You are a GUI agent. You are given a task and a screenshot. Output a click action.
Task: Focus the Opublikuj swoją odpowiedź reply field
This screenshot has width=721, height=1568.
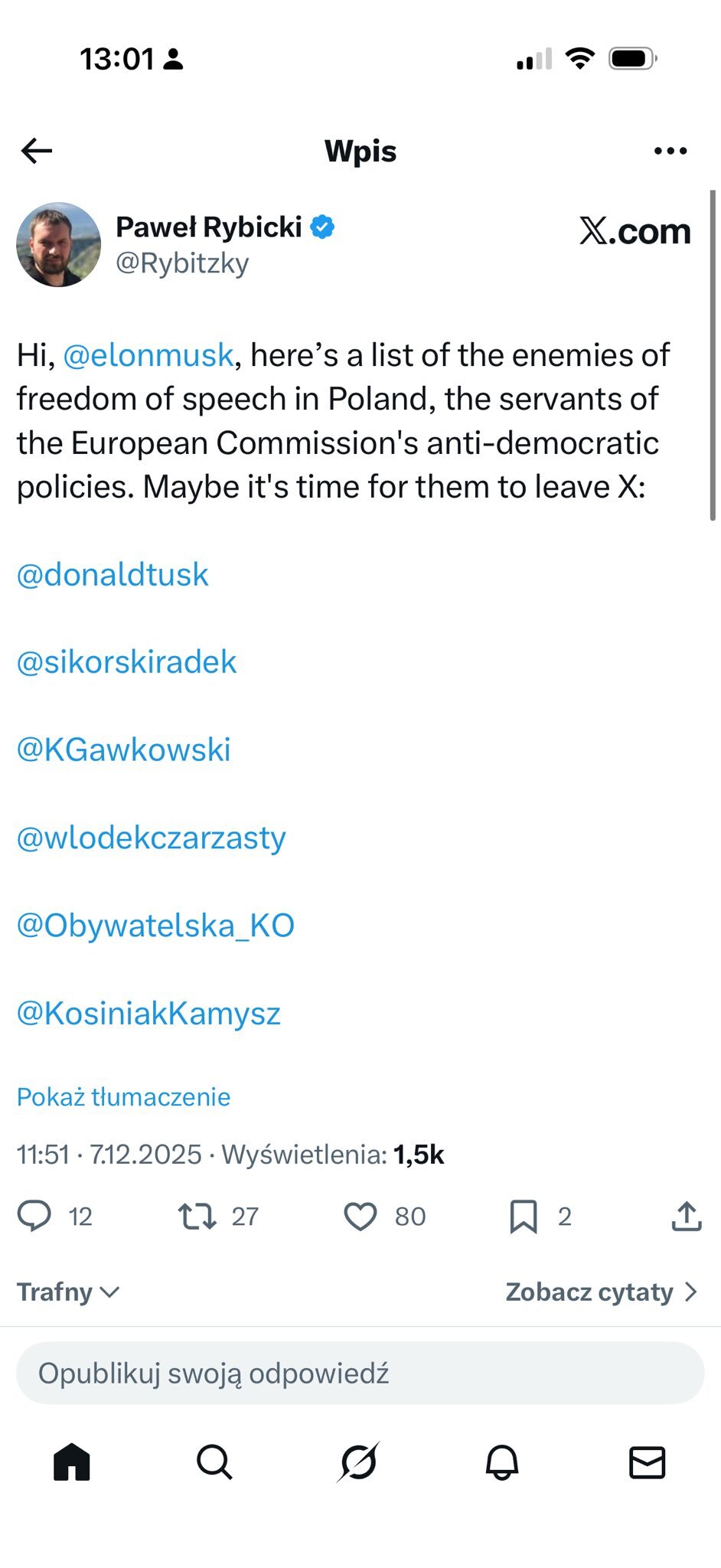coord(360,1374)
